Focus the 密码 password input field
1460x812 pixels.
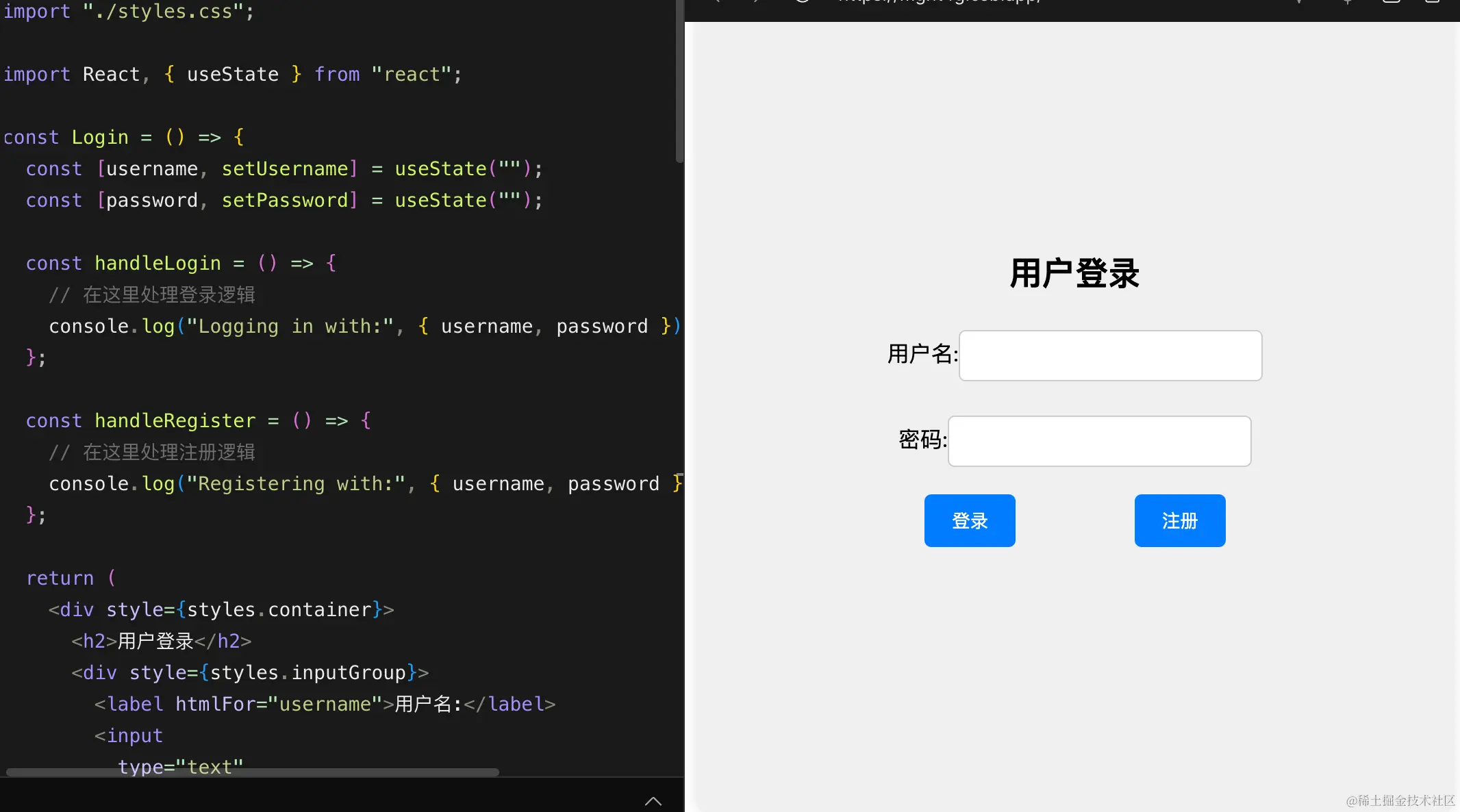(1099, 441)
